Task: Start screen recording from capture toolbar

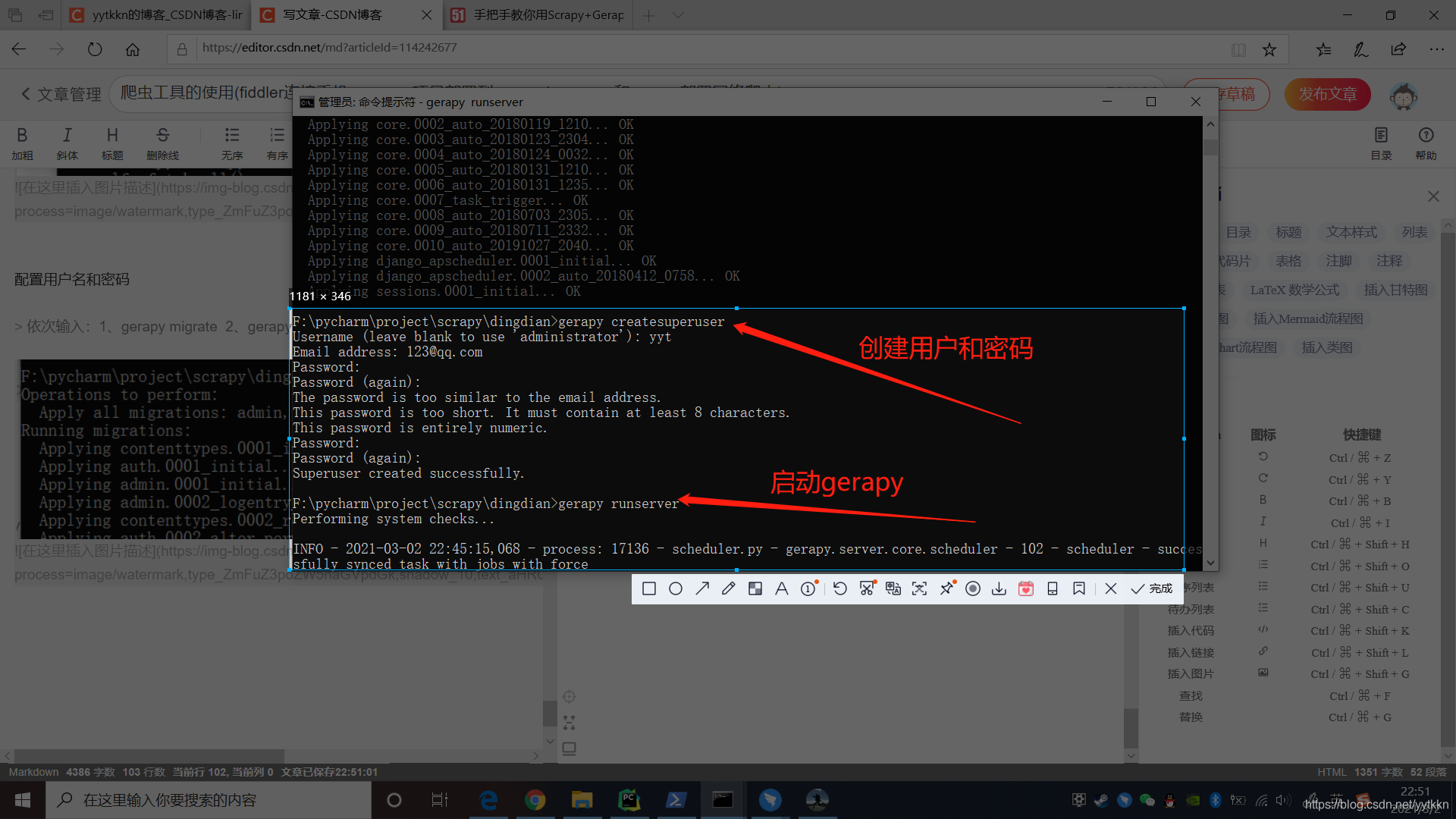Action: (973, 589)
